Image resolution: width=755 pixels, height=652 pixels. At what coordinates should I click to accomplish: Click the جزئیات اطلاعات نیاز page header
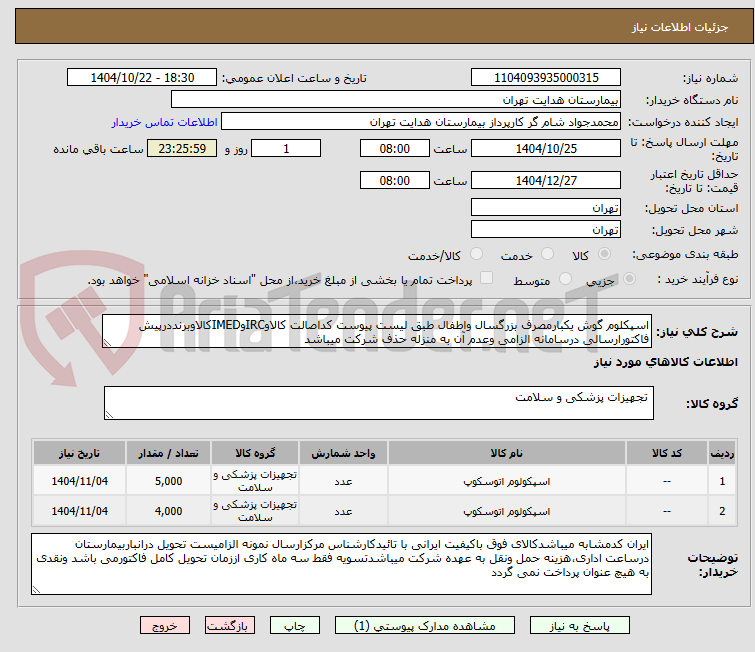coord(679,27)
